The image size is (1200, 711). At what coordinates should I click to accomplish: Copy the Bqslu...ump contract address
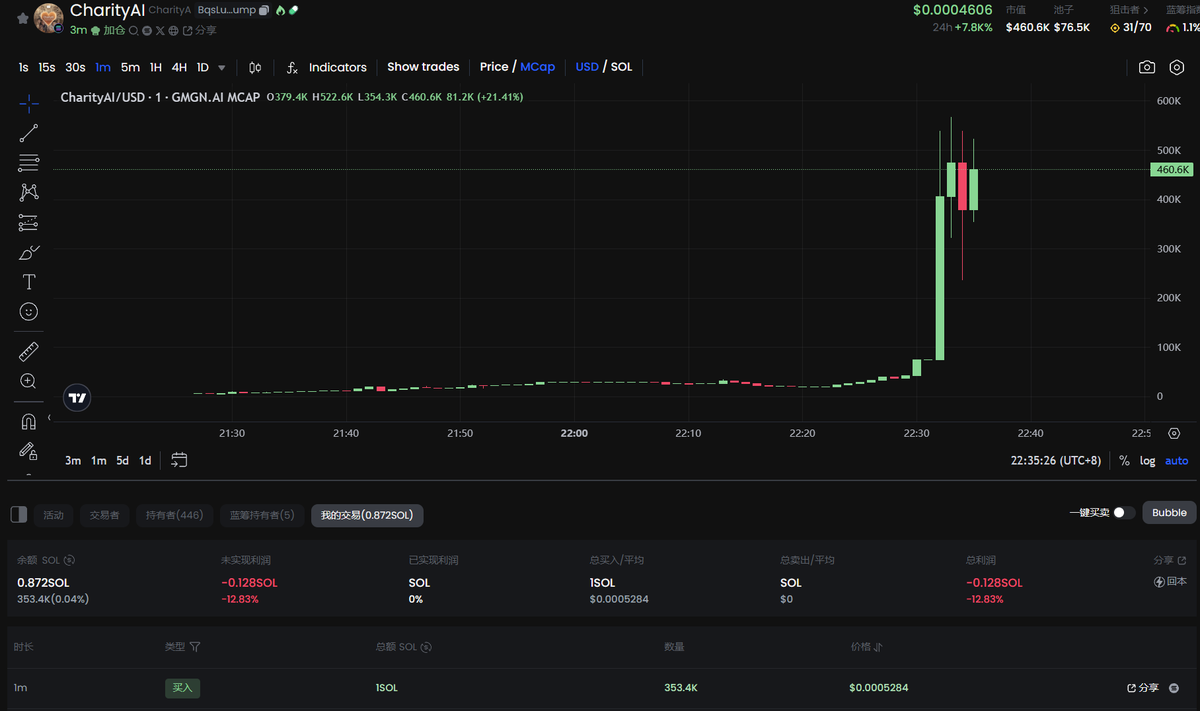(264, 10)
